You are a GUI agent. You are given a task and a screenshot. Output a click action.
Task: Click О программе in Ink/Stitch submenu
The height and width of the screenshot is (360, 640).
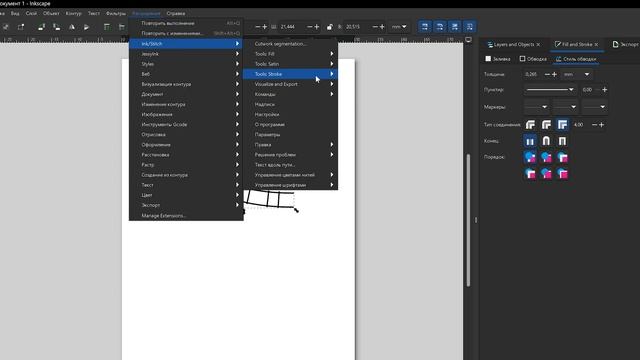click(290, 124)
